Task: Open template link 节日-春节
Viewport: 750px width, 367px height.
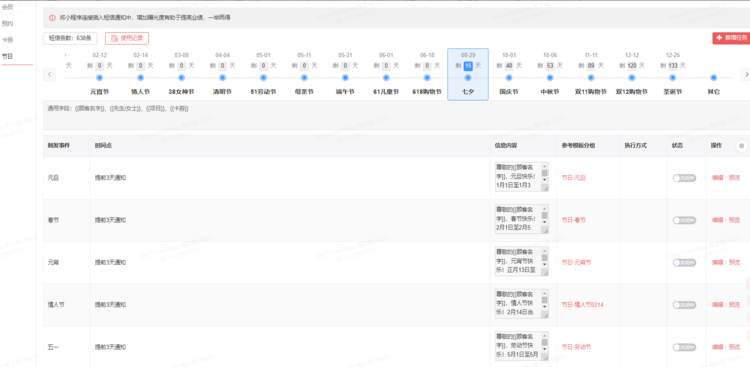Action: 574,220
